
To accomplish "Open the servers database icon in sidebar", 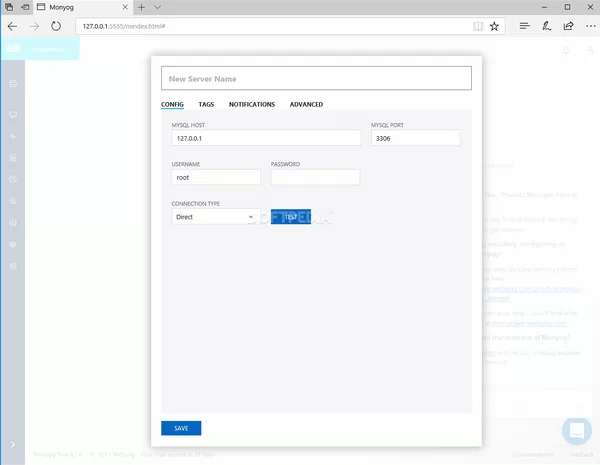I will [13, 83].
